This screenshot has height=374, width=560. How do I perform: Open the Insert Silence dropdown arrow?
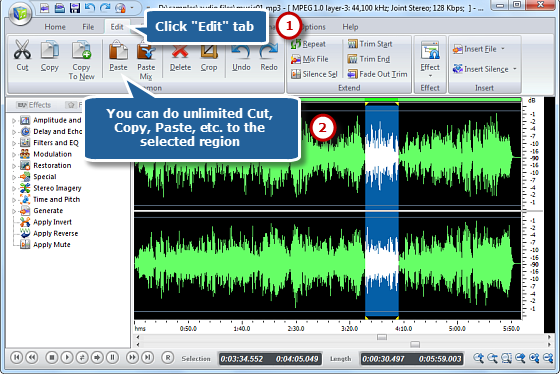515,69
